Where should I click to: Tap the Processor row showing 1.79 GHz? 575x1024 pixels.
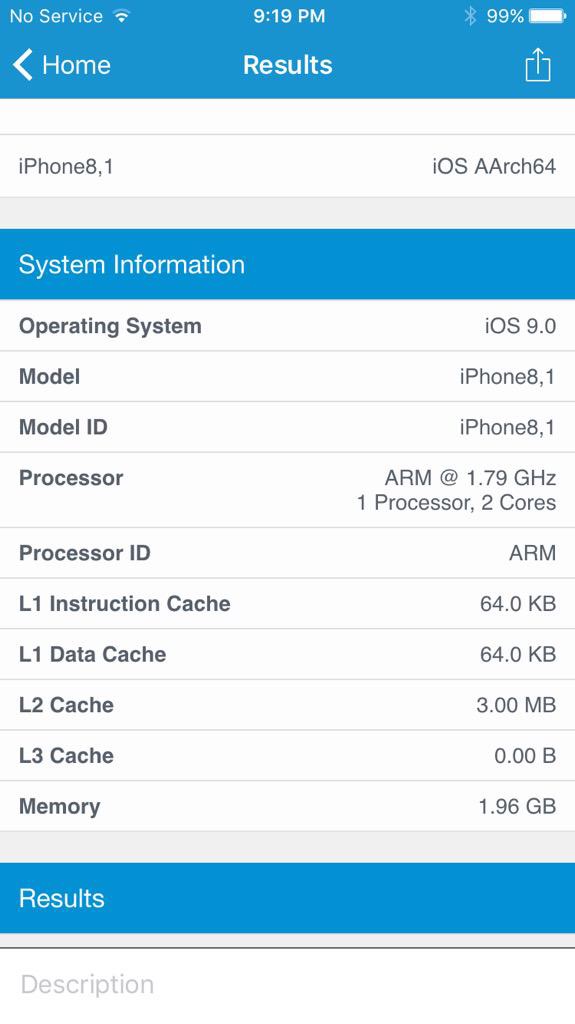288,490
